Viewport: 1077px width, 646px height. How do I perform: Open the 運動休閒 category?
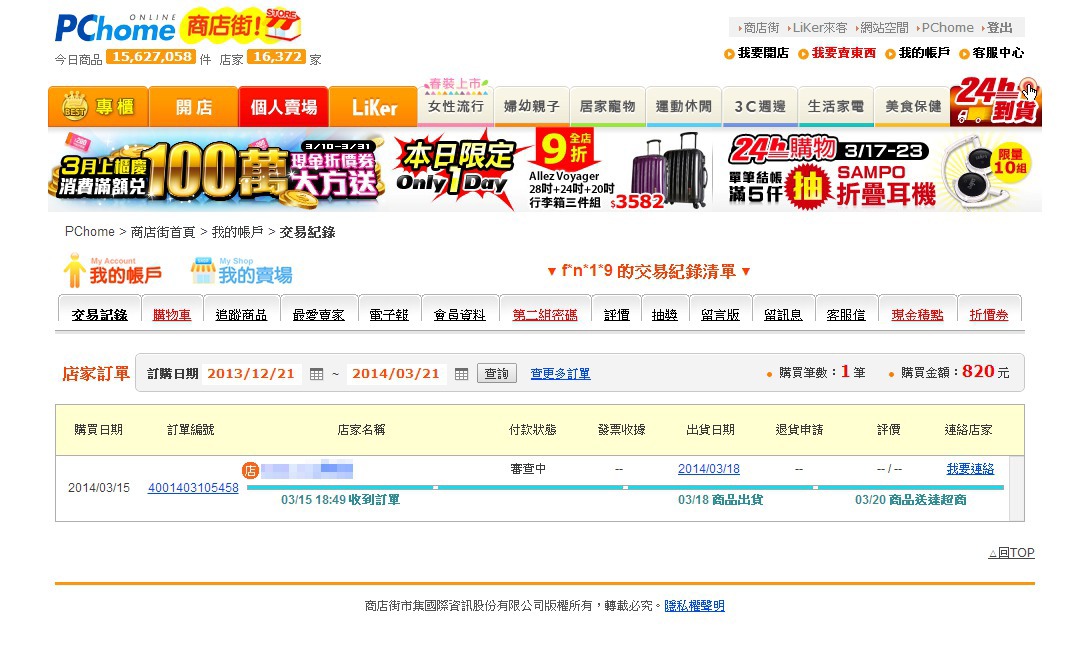tap(683, 106)
